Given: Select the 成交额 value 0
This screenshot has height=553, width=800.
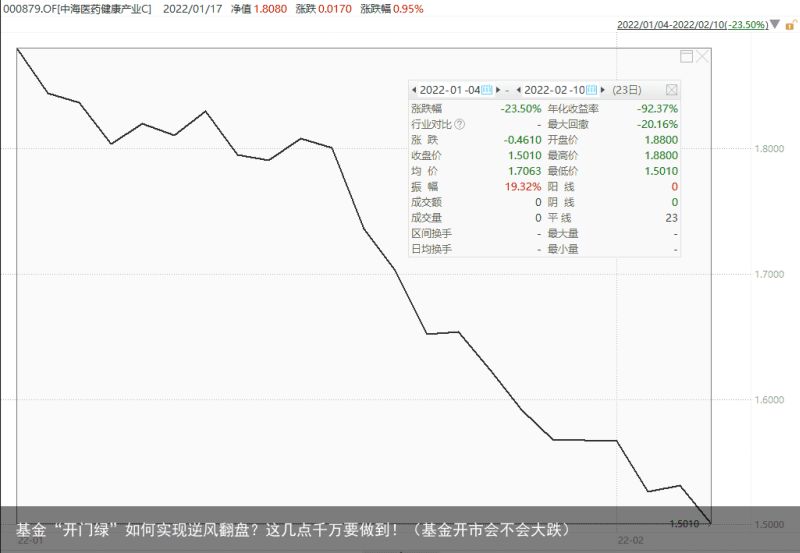Looking at the screenshot, I should pos(538,202).
